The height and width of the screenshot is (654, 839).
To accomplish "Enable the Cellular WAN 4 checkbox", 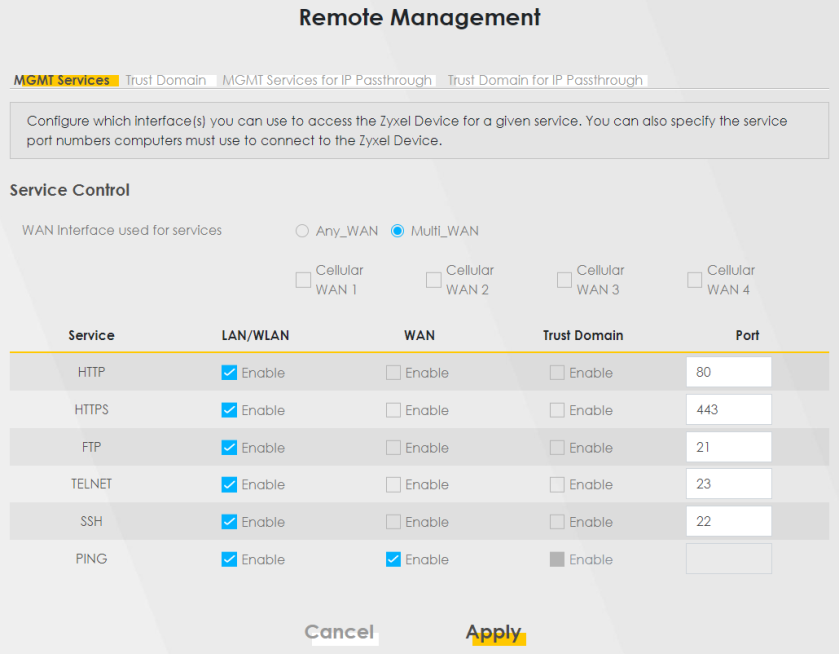I will coord(695,280).
